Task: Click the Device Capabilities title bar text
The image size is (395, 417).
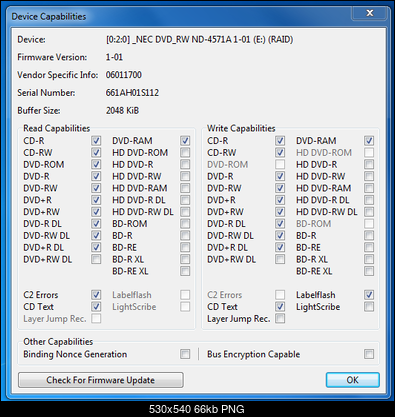Action: pos(49,16)
